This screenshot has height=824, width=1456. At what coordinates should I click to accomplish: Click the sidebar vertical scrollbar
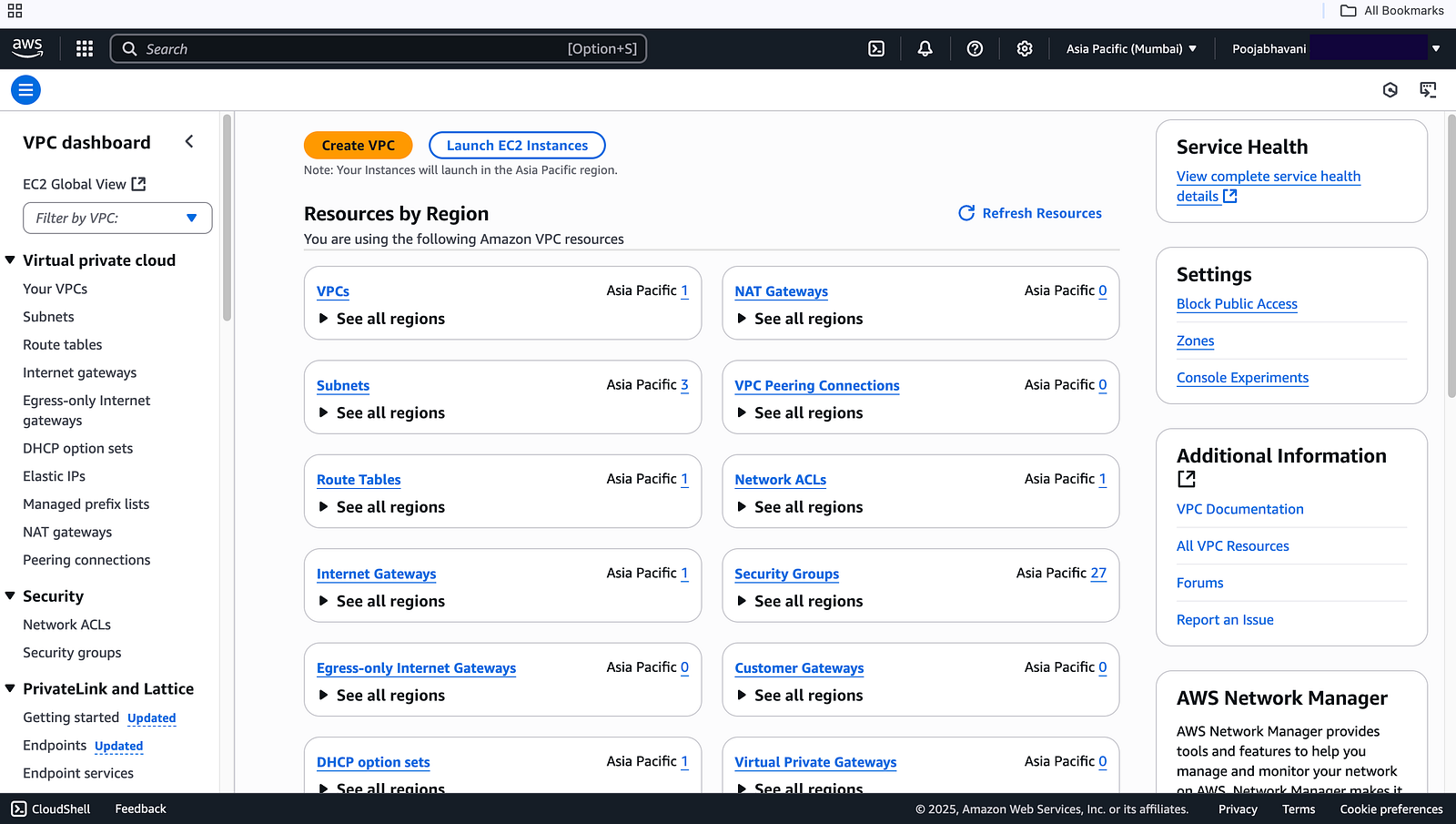click(x=227, y=219)
